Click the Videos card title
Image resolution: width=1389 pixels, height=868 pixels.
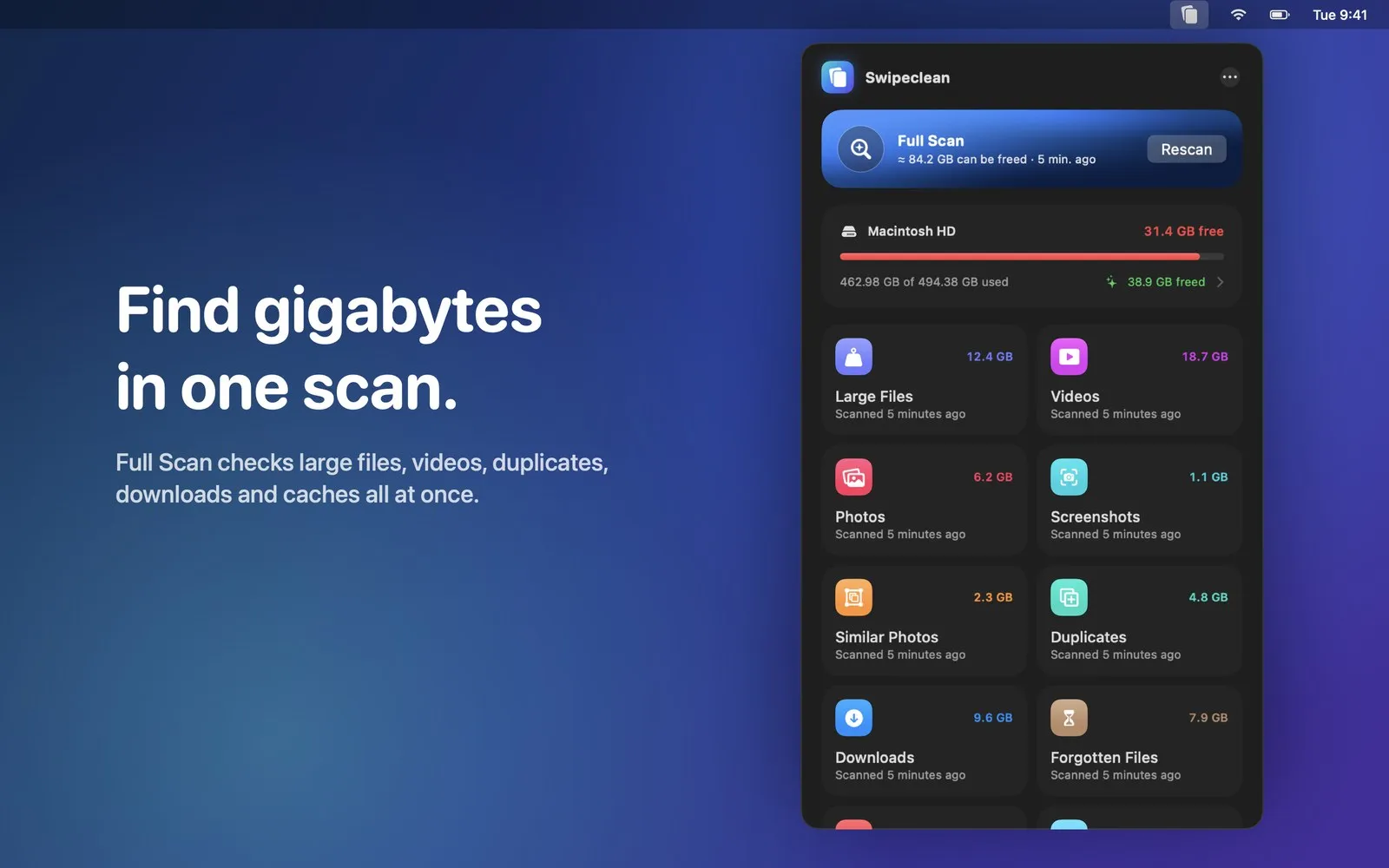1075,397
